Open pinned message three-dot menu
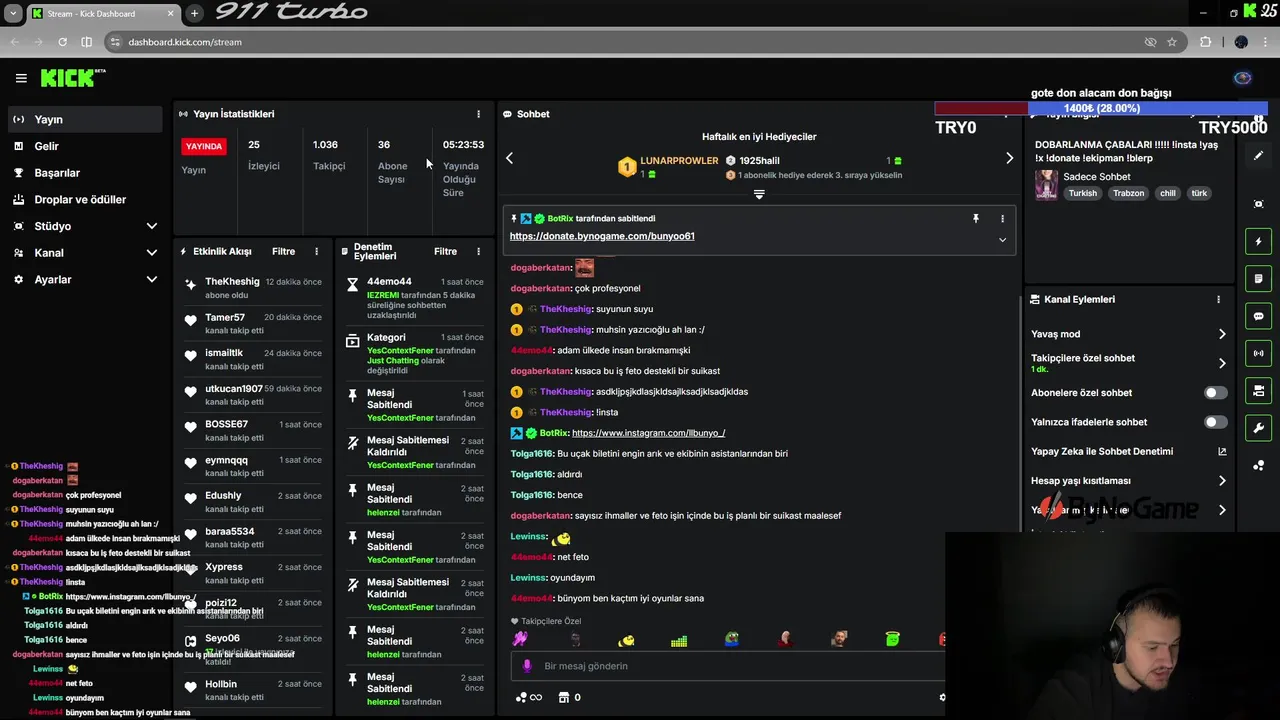1280x720 pixels. (1002, 218)
